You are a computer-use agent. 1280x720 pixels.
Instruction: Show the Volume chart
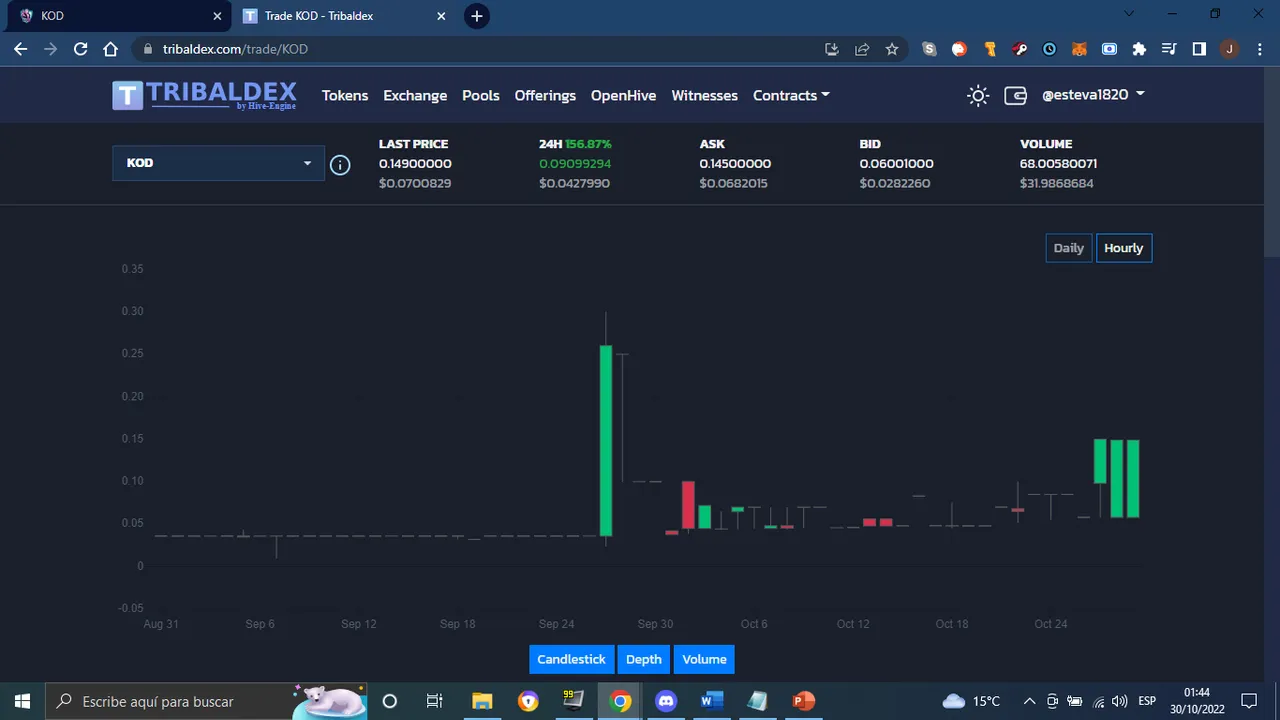tap(704, 659)
